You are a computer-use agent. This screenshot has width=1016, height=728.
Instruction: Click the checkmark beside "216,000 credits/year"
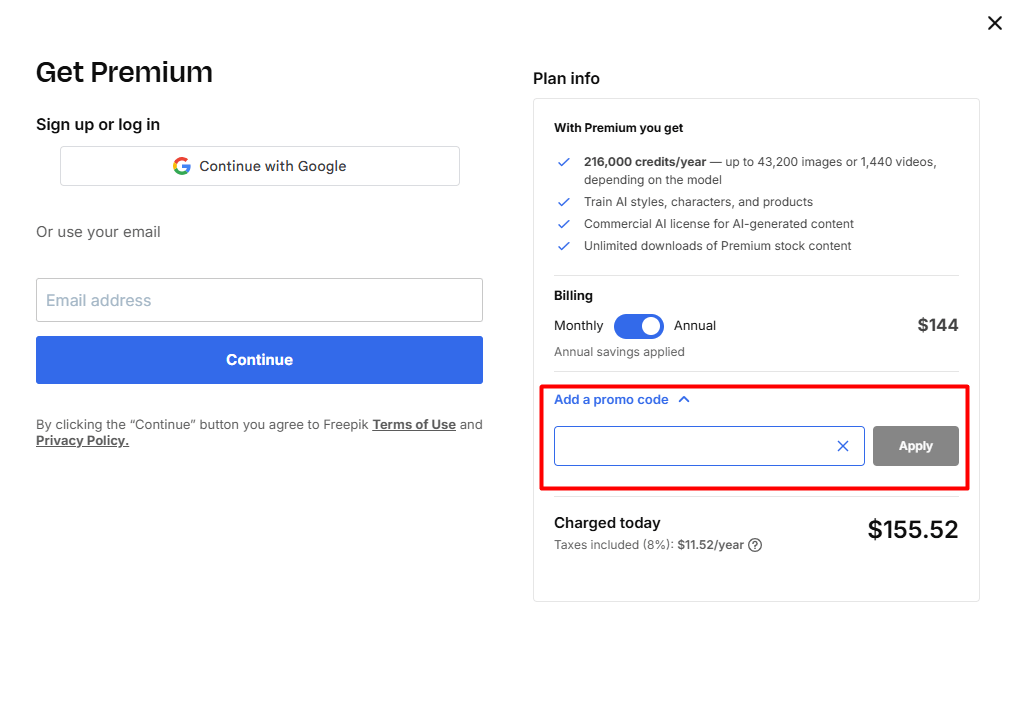(562, 161)
